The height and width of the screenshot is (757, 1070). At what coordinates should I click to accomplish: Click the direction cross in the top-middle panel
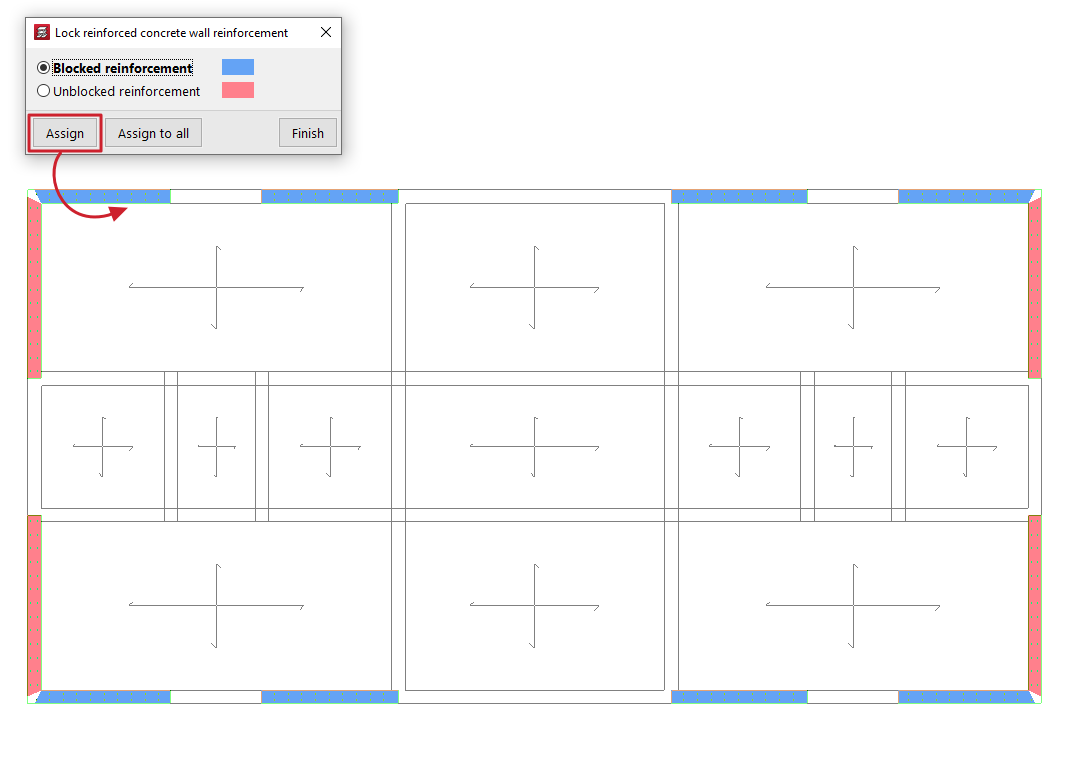(x=535, y=288)
